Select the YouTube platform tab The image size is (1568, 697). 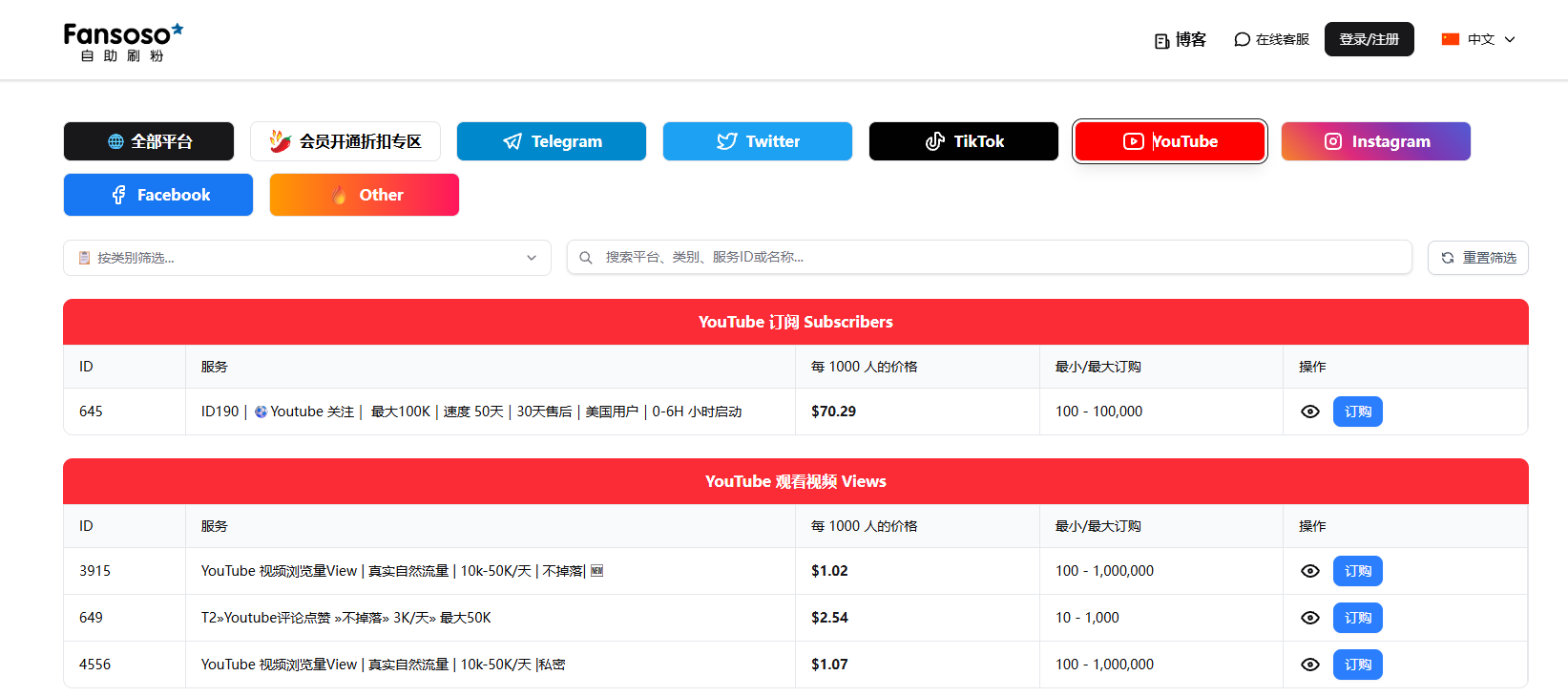(x=1170, y=141)
